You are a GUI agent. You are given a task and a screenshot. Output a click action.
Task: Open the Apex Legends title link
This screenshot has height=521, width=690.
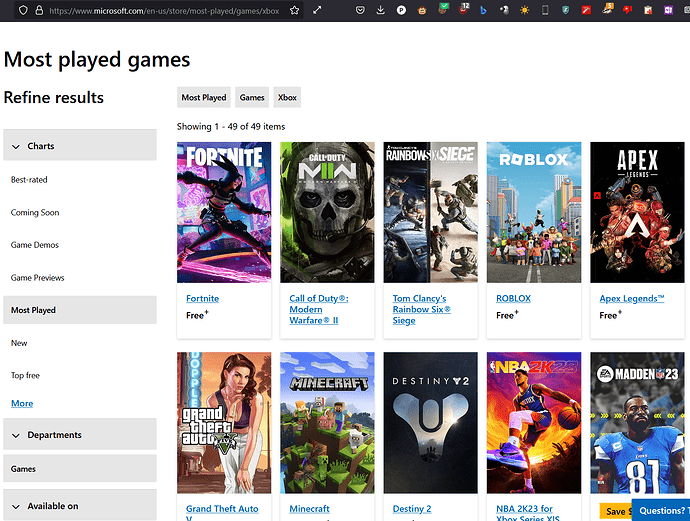(x=631, y=298)
